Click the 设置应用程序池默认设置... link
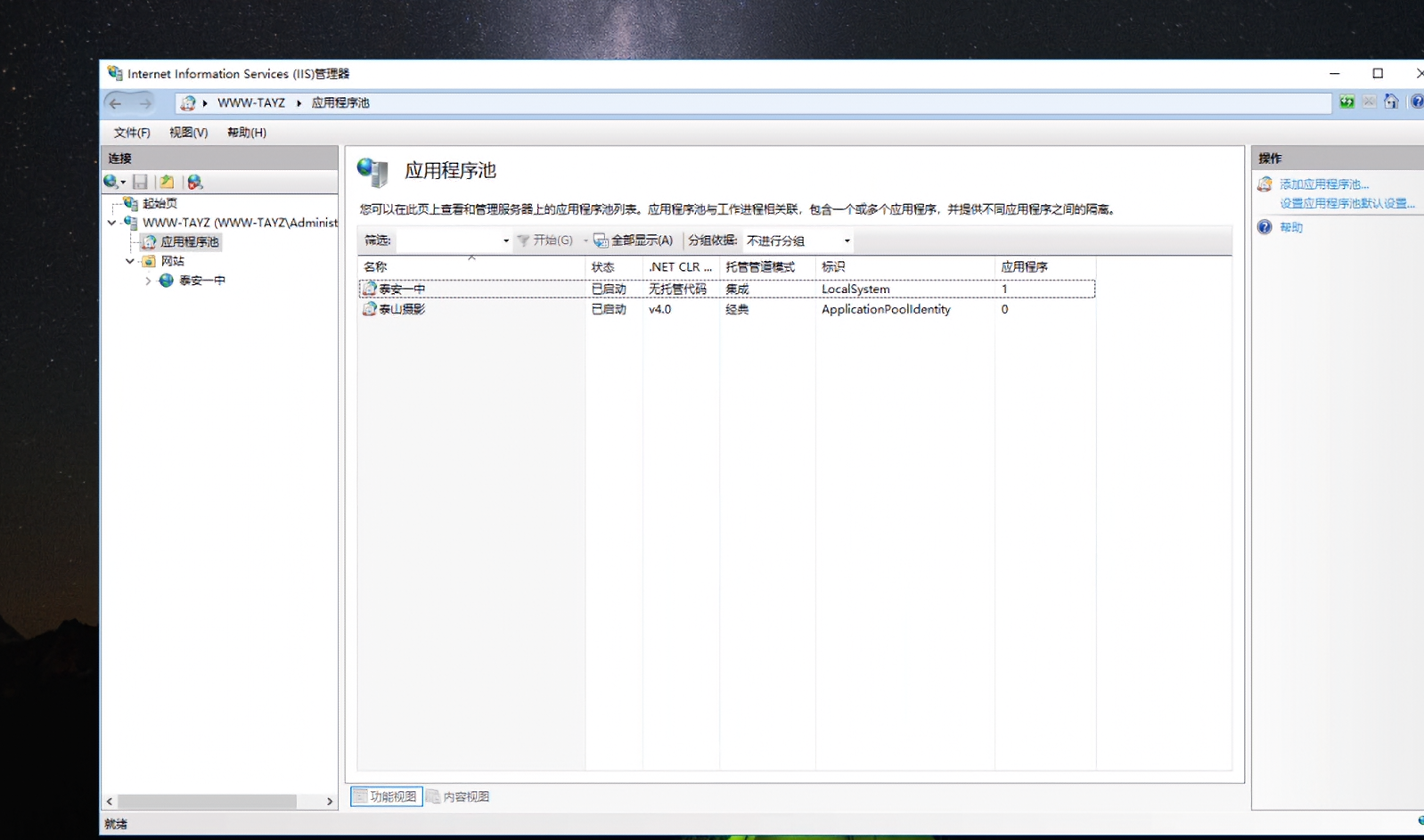This screenshot has width=1424, height=840. [x=1347, y=203]
